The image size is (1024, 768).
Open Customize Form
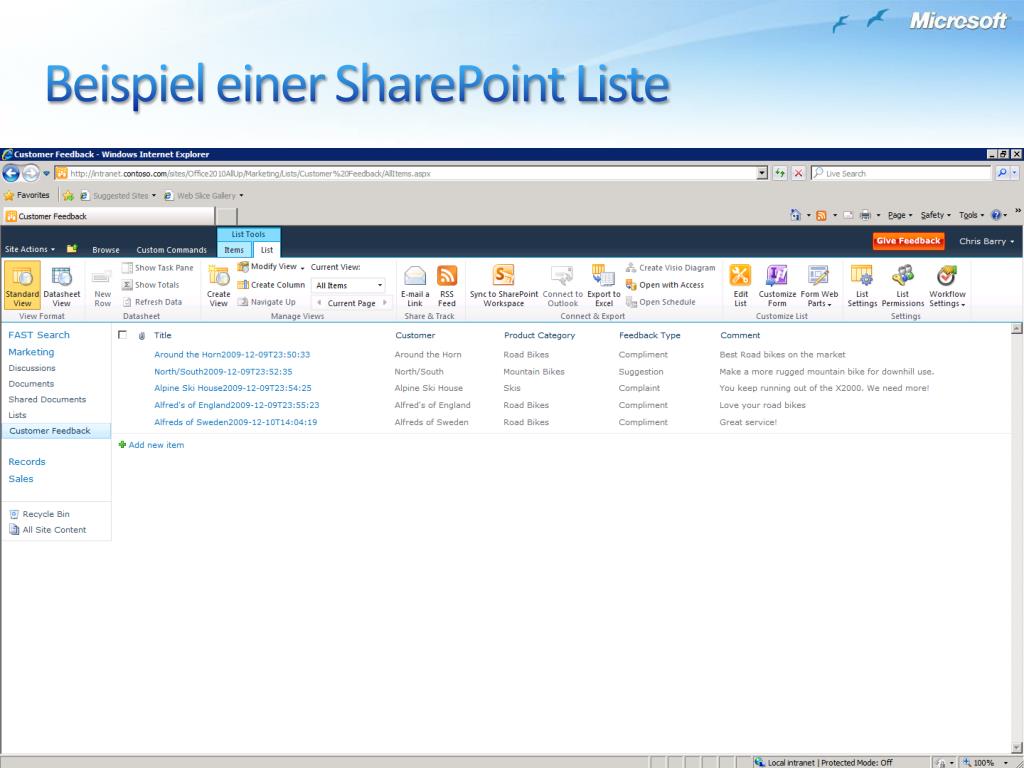tap(776, 285)
